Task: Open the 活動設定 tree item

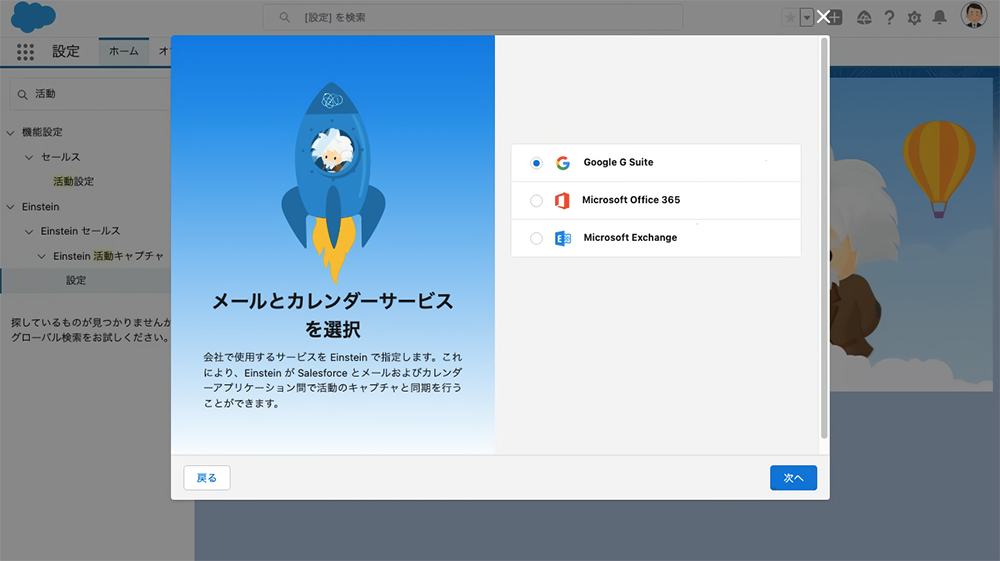Action: pos(73,182)
